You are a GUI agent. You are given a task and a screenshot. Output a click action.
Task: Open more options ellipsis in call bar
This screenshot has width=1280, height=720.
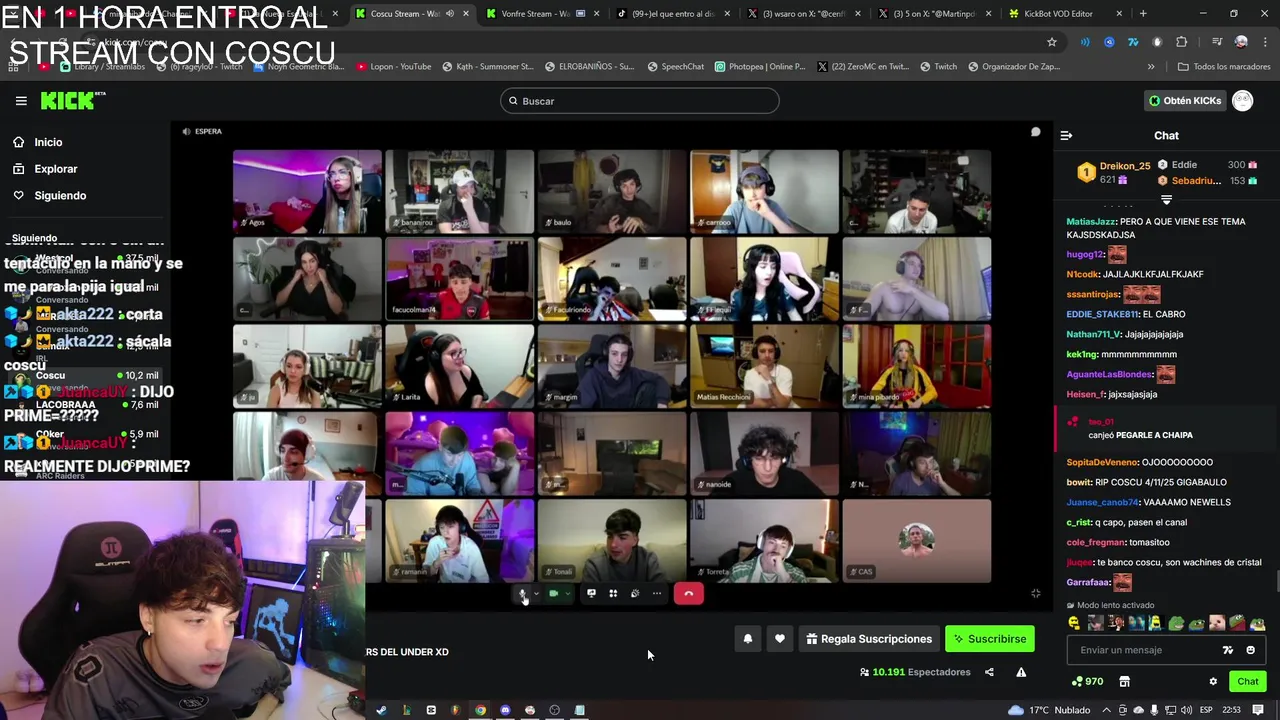pyautogui.click(x=657, y=593)
